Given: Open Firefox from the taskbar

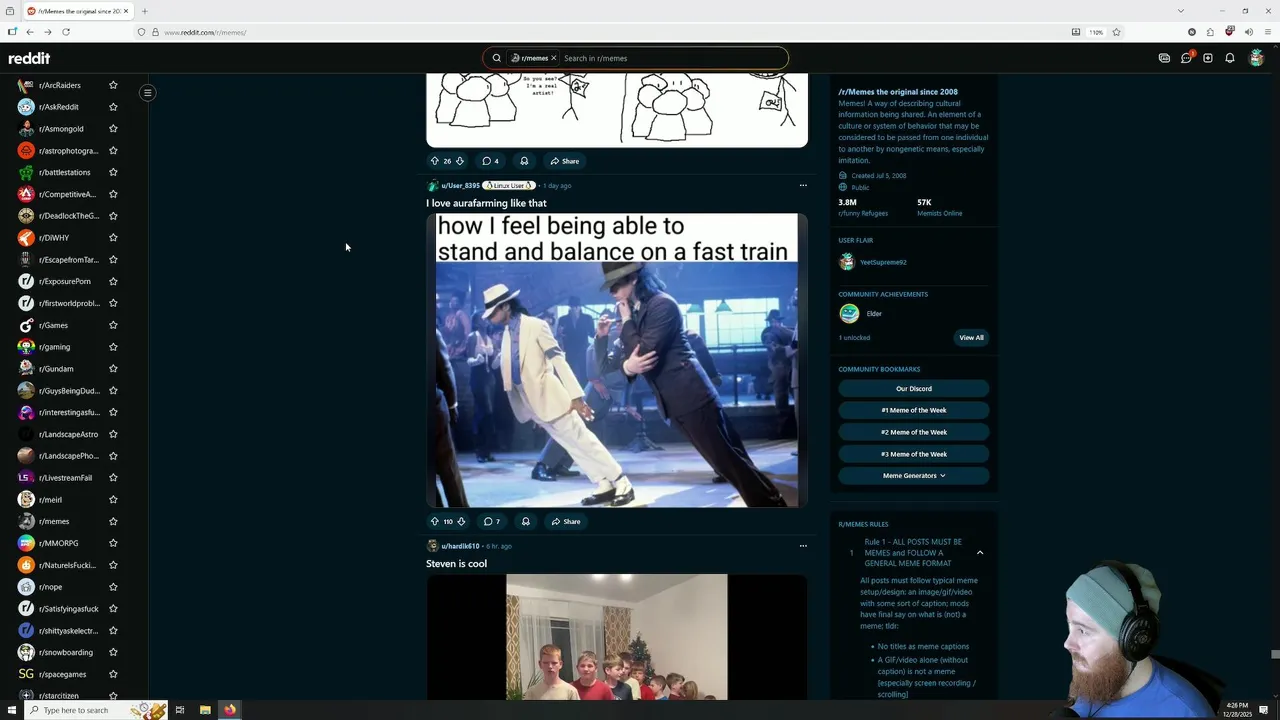Looking at the screenshot, I should [x=230, y=710].
